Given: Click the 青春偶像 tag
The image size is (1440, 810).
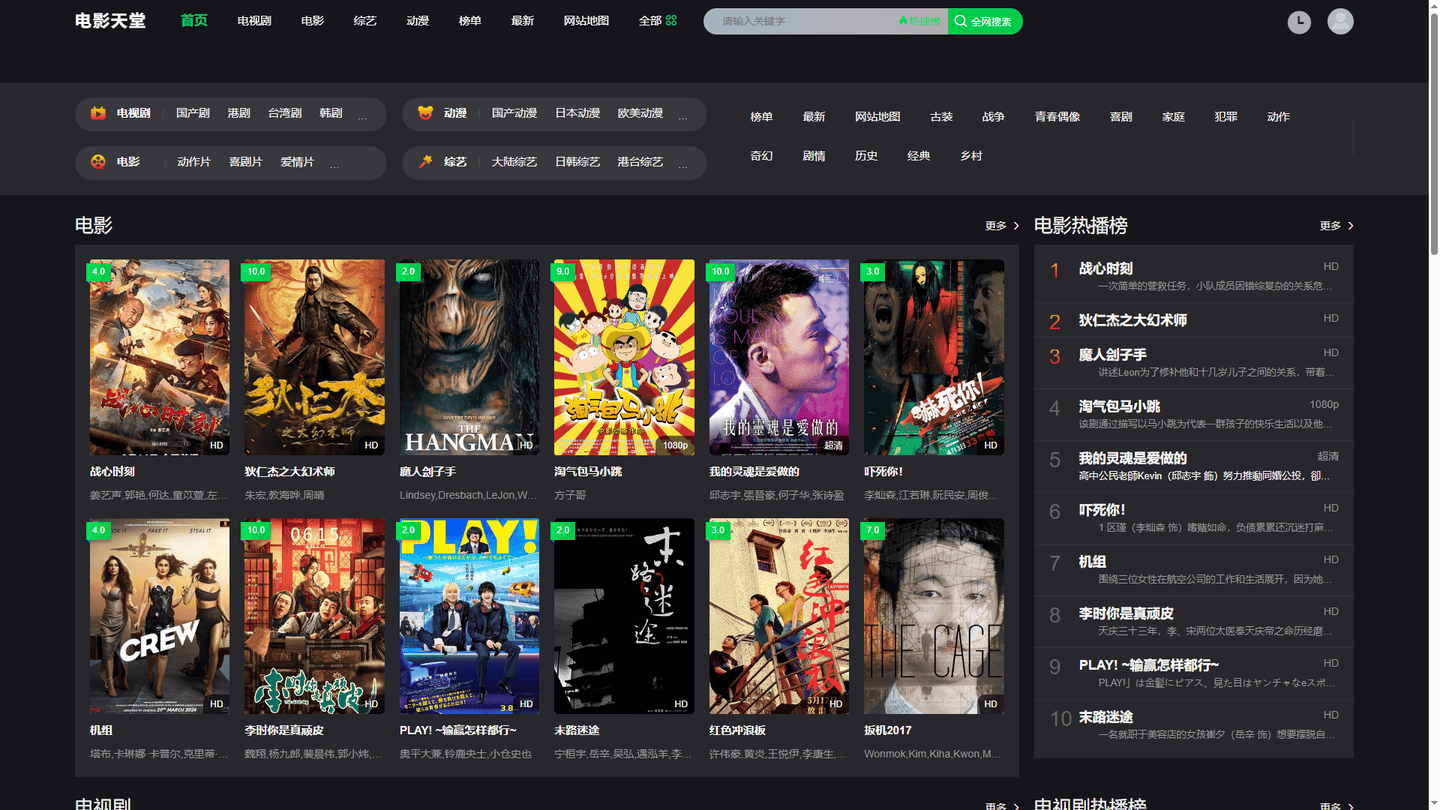Looking at the screenshot, I should coord(1058,117).
